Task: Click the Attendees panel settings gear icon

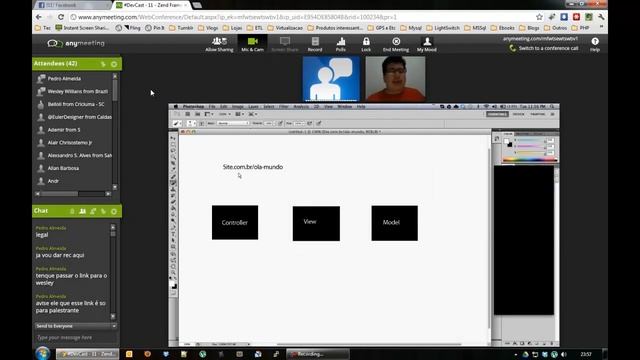Action: (x=114, y=64)
